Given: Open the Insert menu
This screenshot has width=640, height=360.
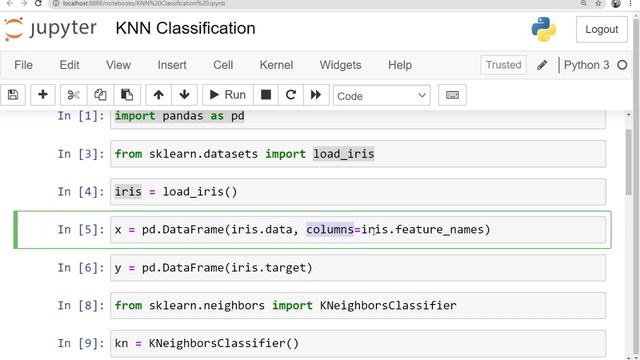Looking at the screenshot, I should point(172,65).
